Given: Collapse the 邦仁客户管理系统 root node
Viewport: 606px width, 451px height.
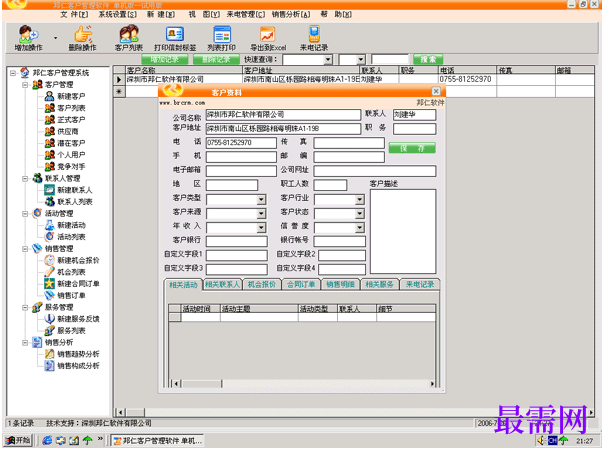Looking at the screenshot, I should pos(13,73).
